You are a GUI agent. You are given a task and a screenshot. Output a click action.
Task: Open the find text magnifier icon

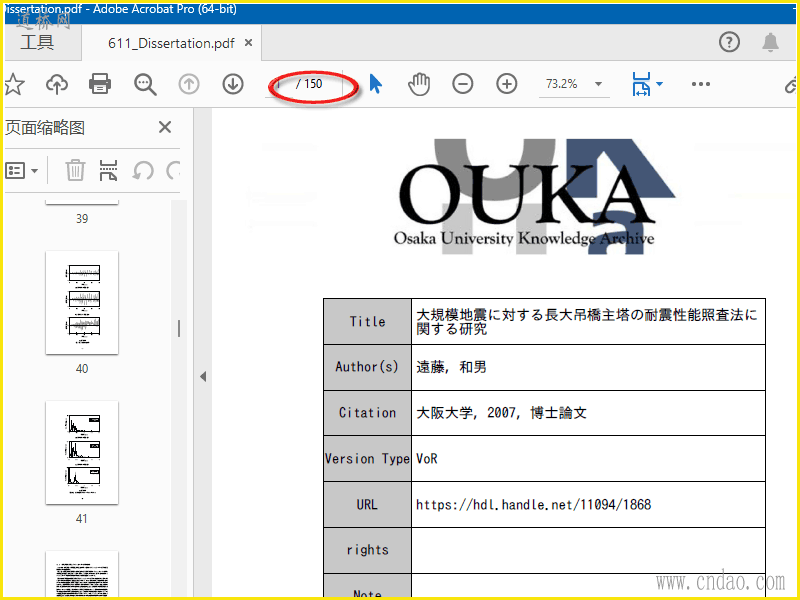(x=145, y=84)
